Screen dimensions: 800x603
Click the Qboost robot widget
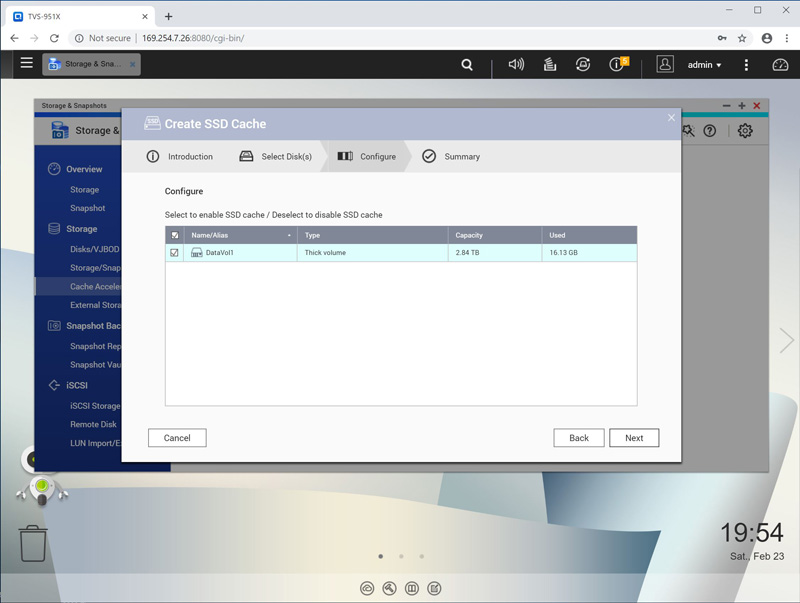pos(42,489)
